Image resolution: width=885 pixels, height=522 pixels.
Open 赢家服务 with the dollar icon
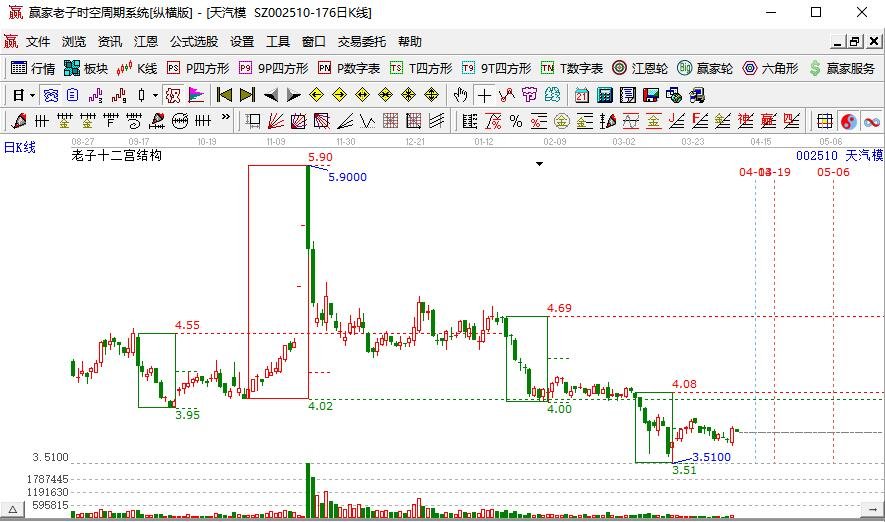click(842, 68)
